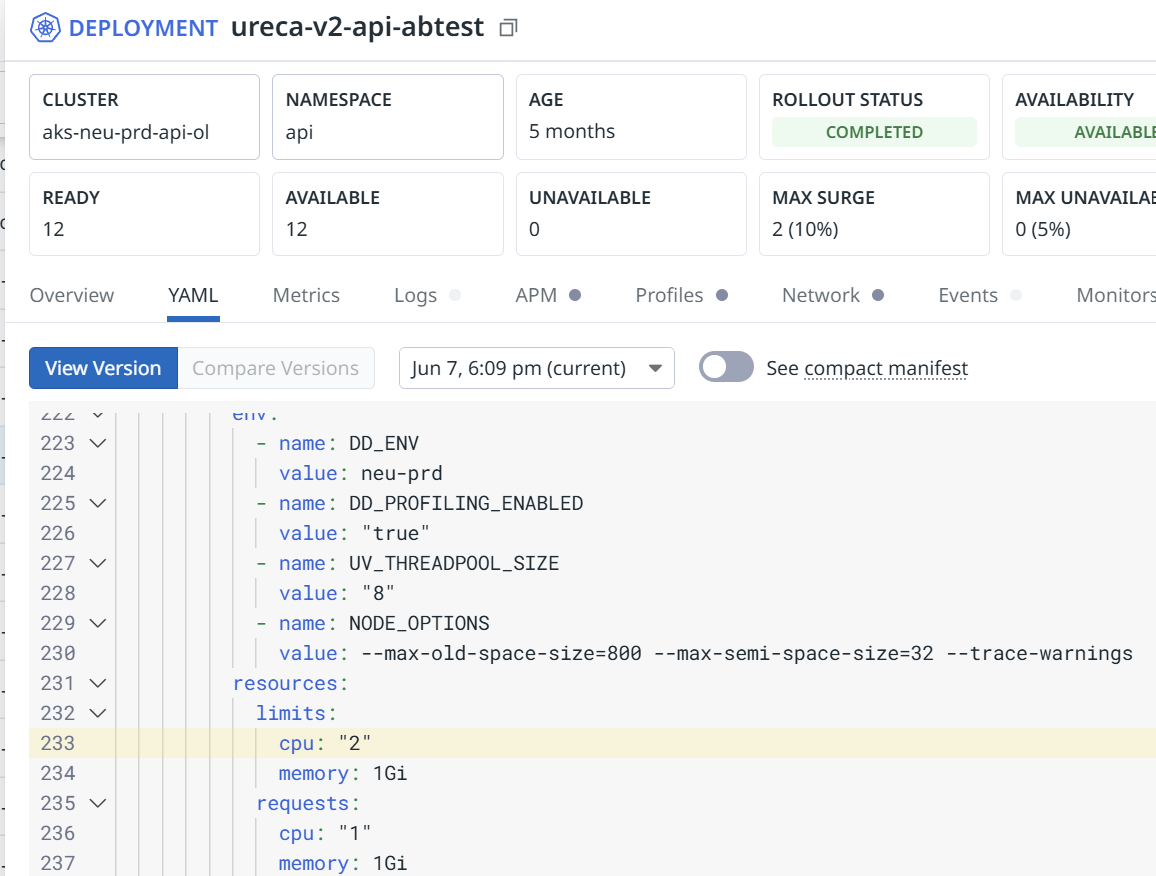Image resolution: width=1156 pixels, height=876 pixels.
Task: Click the DEPLOYMENT label text
Action: [x=143, y=28]
